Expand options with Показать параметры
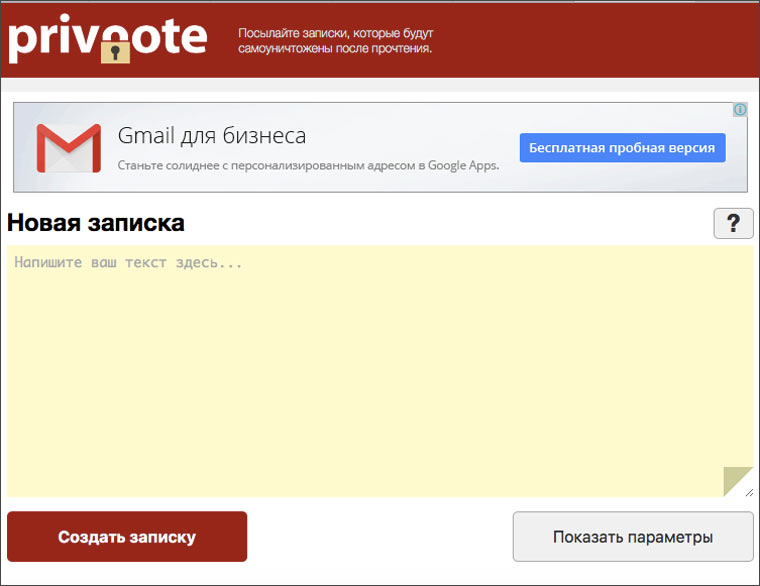Viewport: 760px width, 586px height. [633, 537]
